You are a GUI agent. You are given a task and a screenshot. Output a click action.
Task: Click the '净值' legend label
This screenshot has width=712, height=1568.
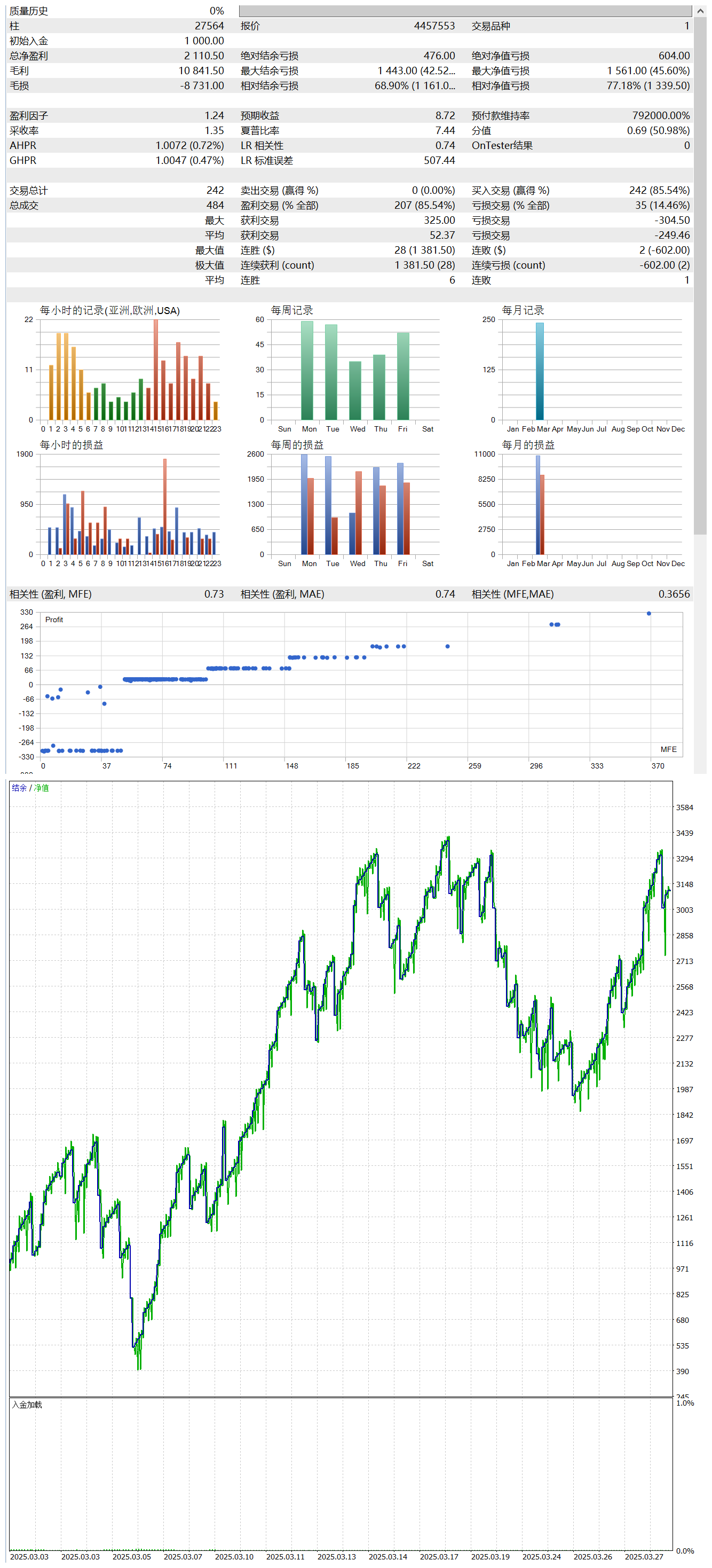(42, 788)
